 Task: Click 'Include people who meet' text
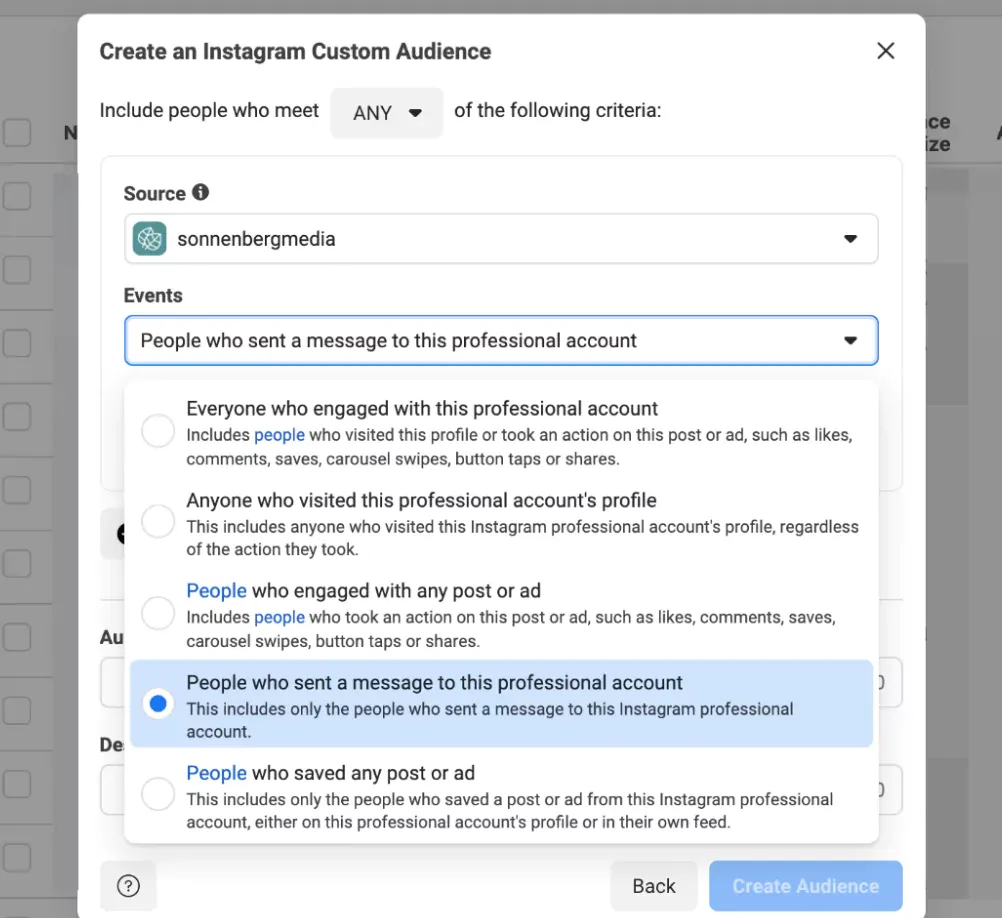pos(209,110)
